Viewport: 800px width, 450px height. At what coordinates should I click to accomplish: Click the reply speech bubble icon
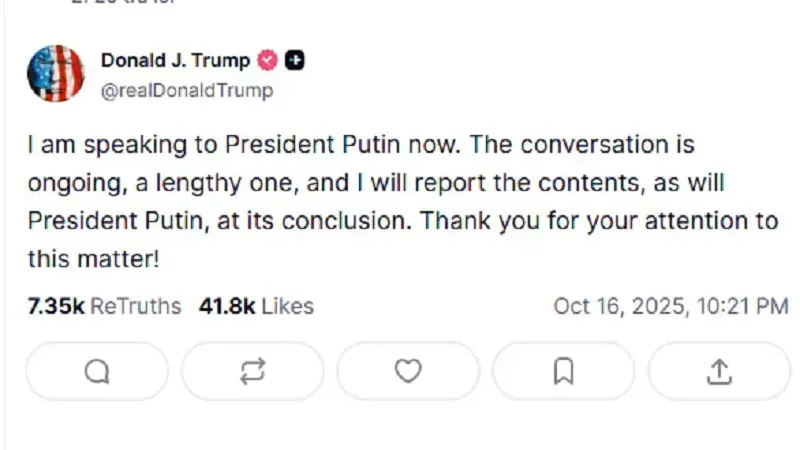97,371
